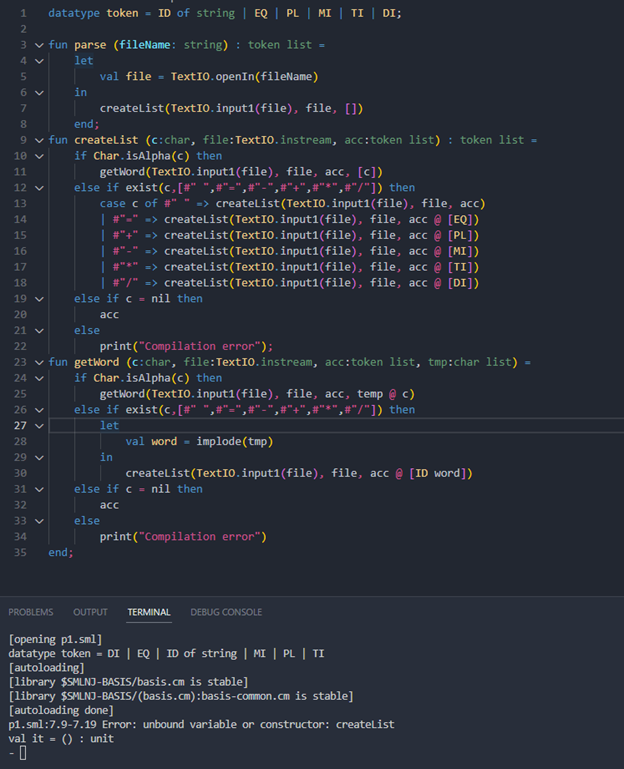Screen dimensions: 624x769
Task: Click the terminal prompt cursor
Action: [x=23, y=753]
